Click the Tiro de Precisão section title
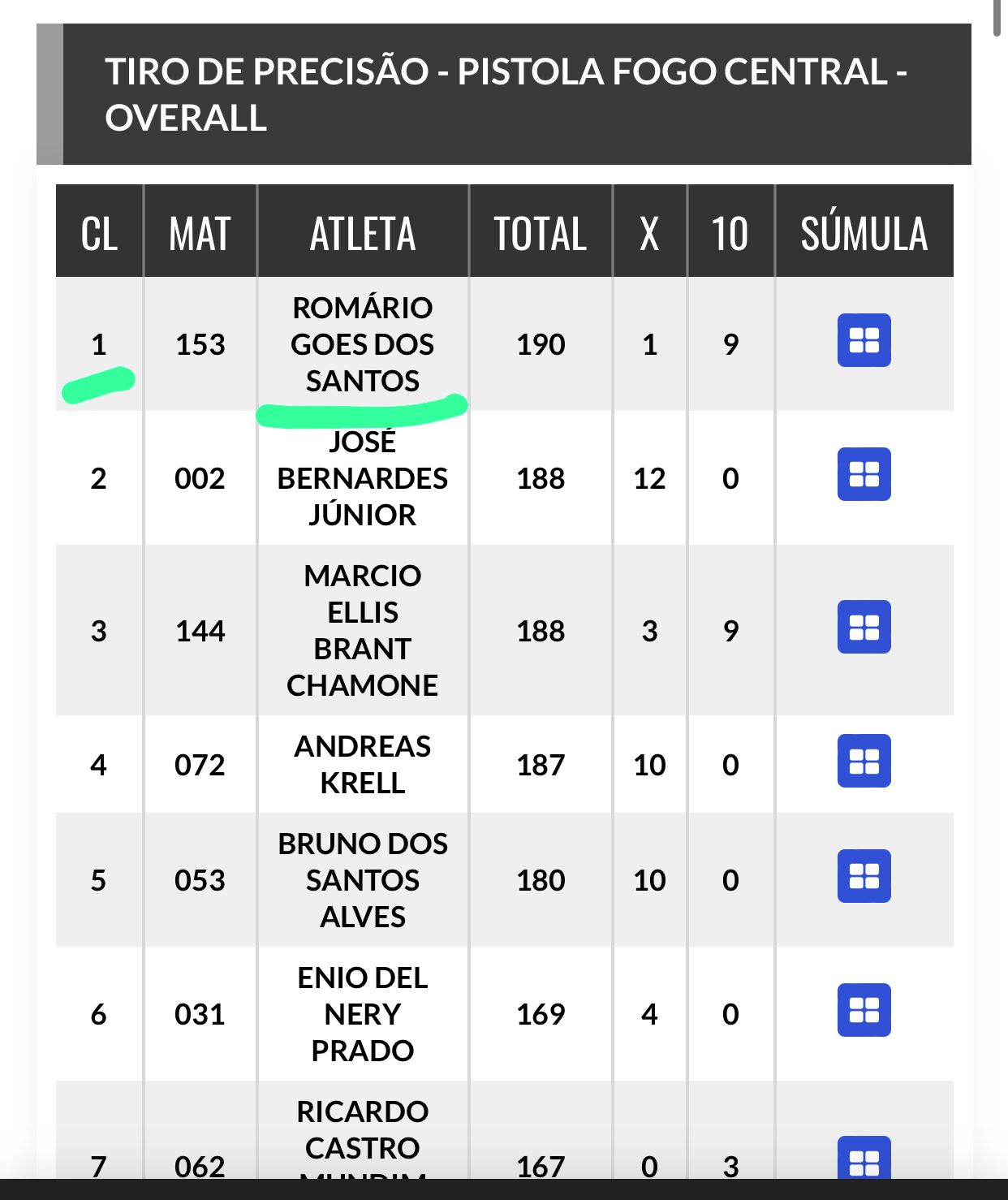1008x1200 pixels. (506, 94)
